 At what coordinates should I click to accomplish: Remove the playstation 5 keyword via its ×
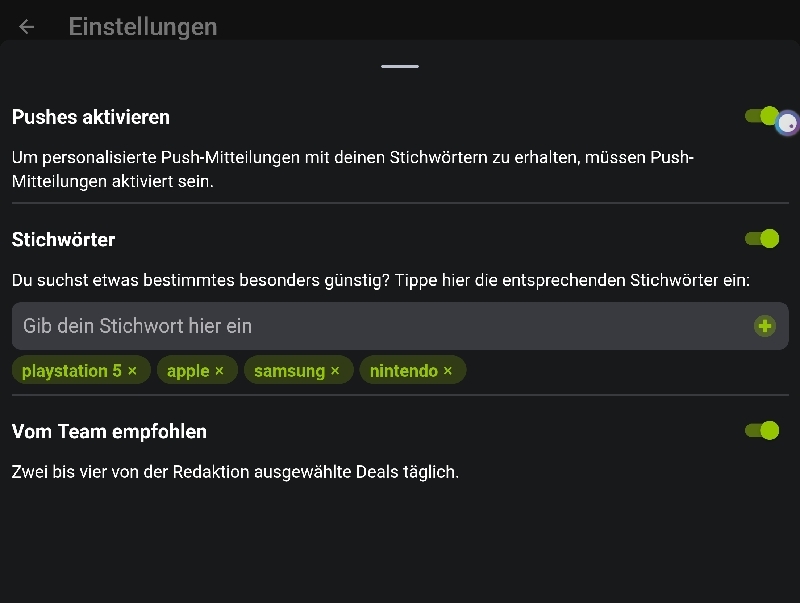point(132,371)
